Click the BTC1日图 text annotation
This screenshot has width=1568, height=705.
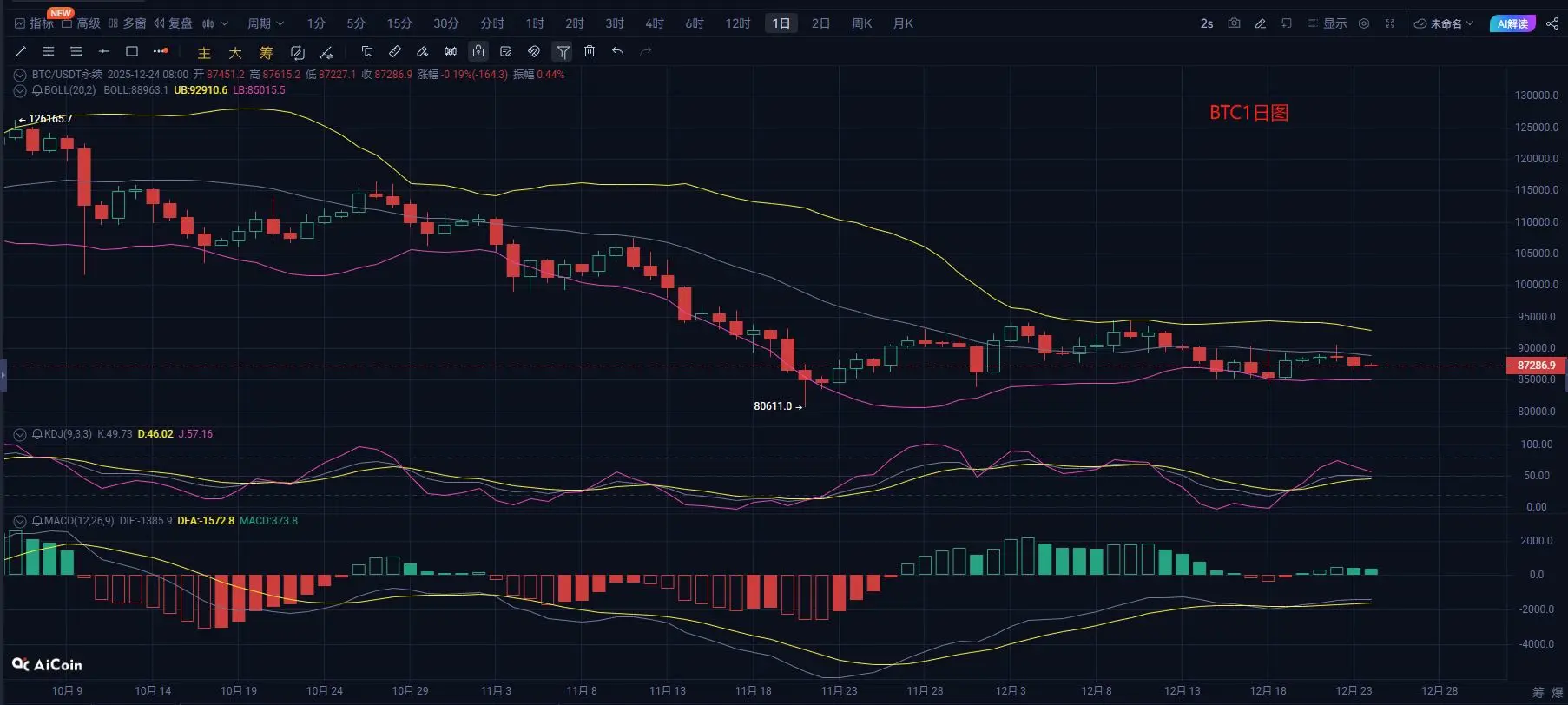[1248, 113]
